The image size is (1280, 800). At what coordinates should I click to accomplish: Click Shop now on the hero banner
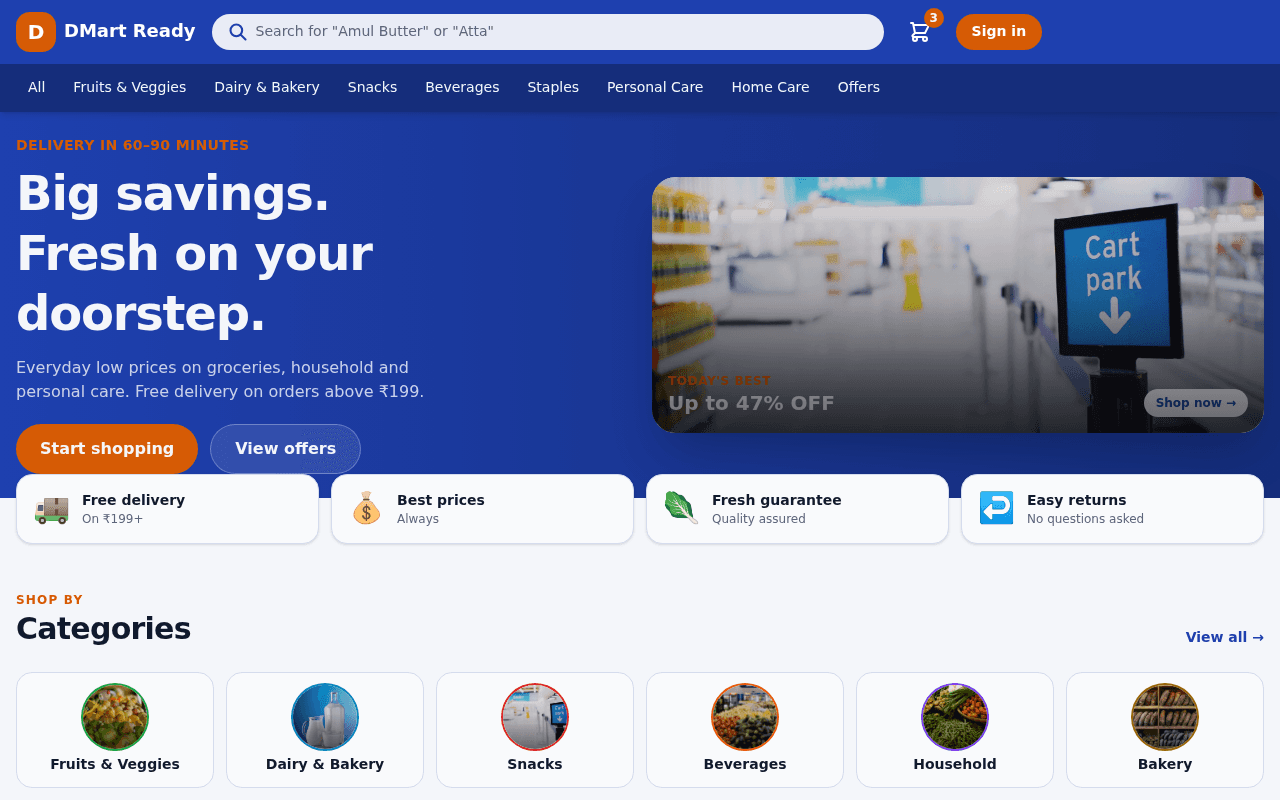pos(1196,403)
